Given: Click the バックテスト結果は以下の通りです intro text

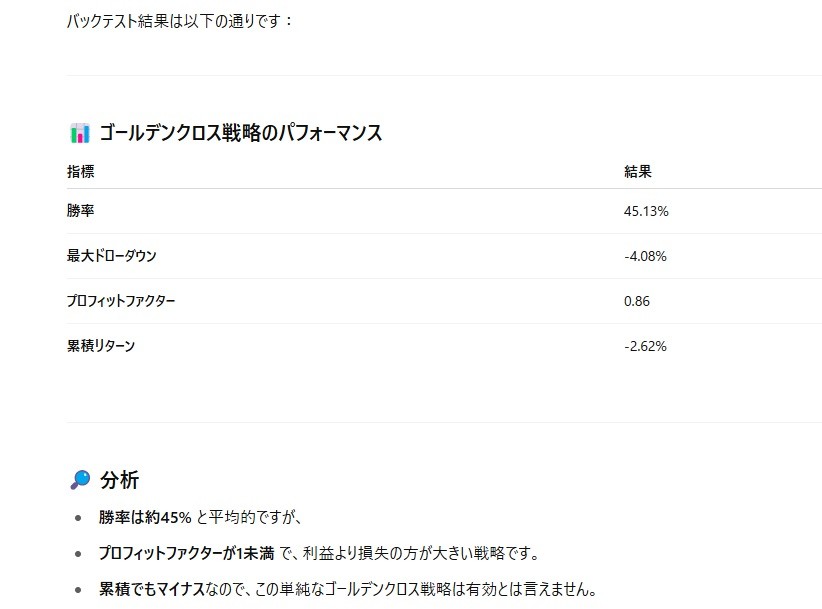Looking at the screenshot, I should click(x=176, y=21).
